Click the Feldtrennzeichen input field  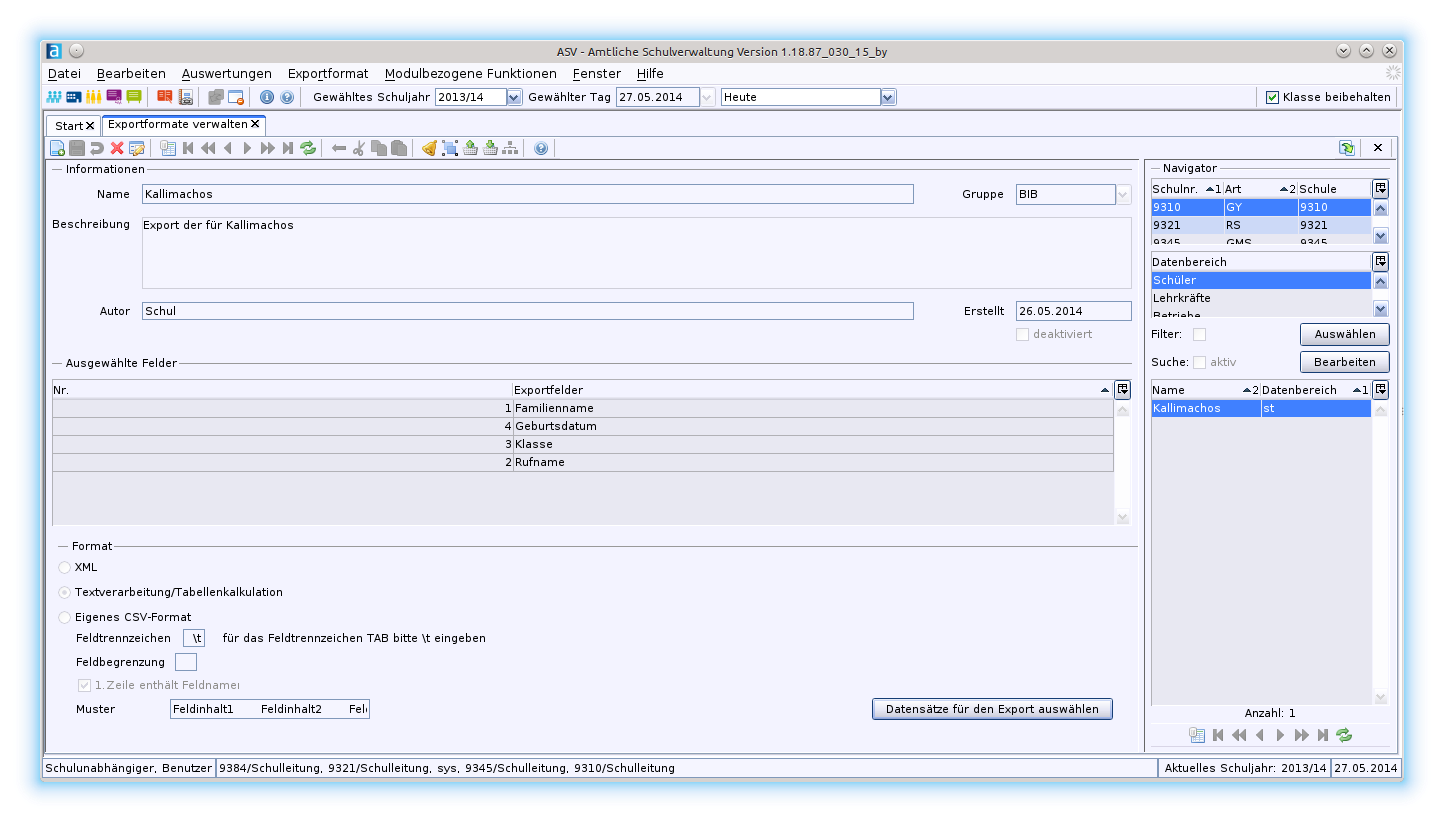point(194,637)
